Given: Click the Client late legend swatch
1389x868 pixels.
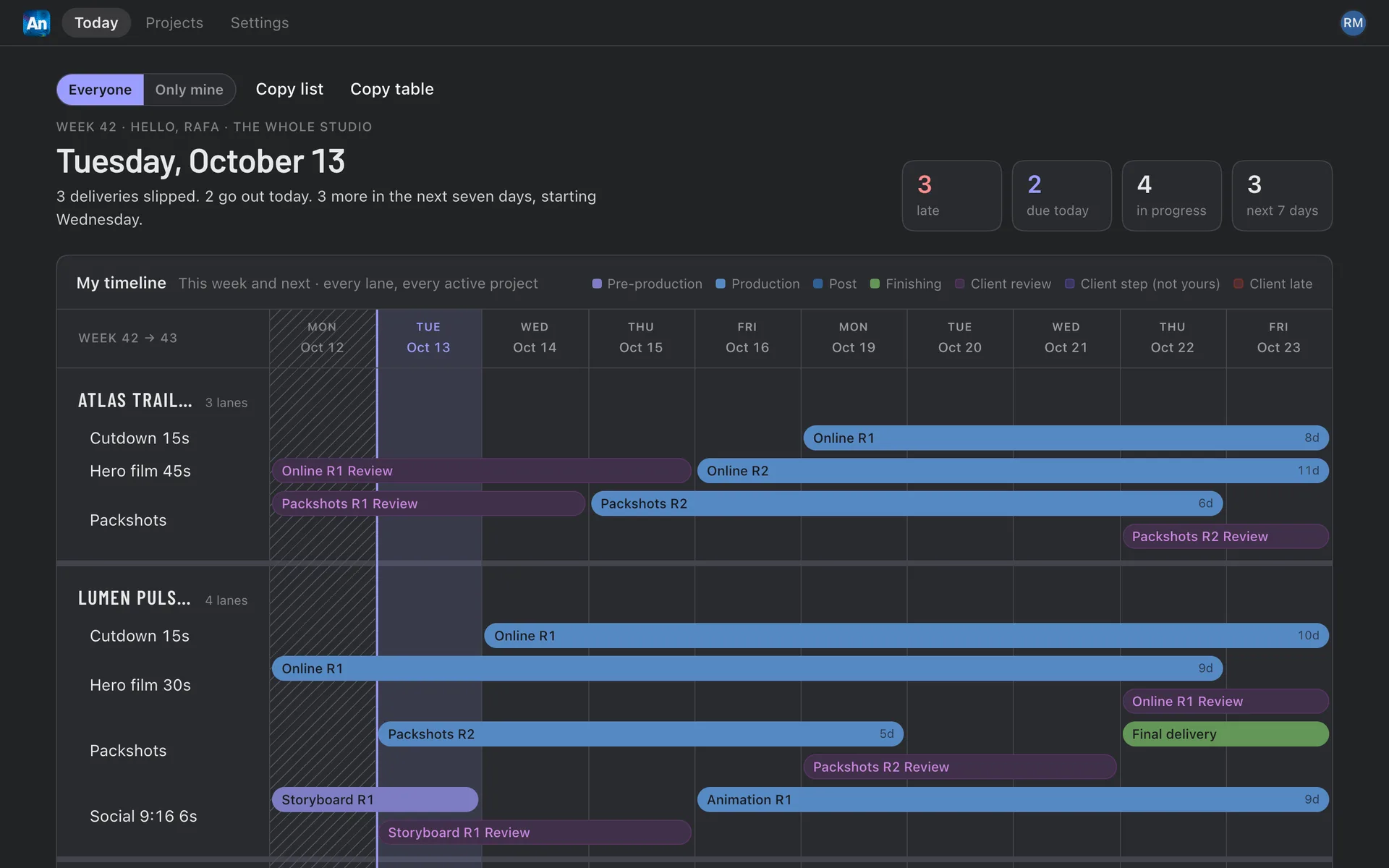Looking at the screenshot, I should [1239, 284].
